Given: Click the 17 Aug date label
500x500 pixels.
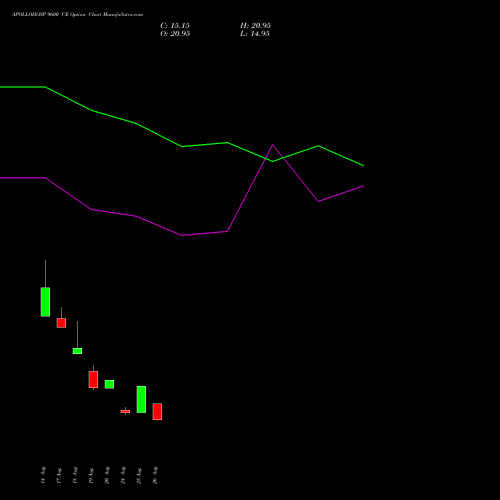Looking at the screenshot, I should tap(59, 475).
